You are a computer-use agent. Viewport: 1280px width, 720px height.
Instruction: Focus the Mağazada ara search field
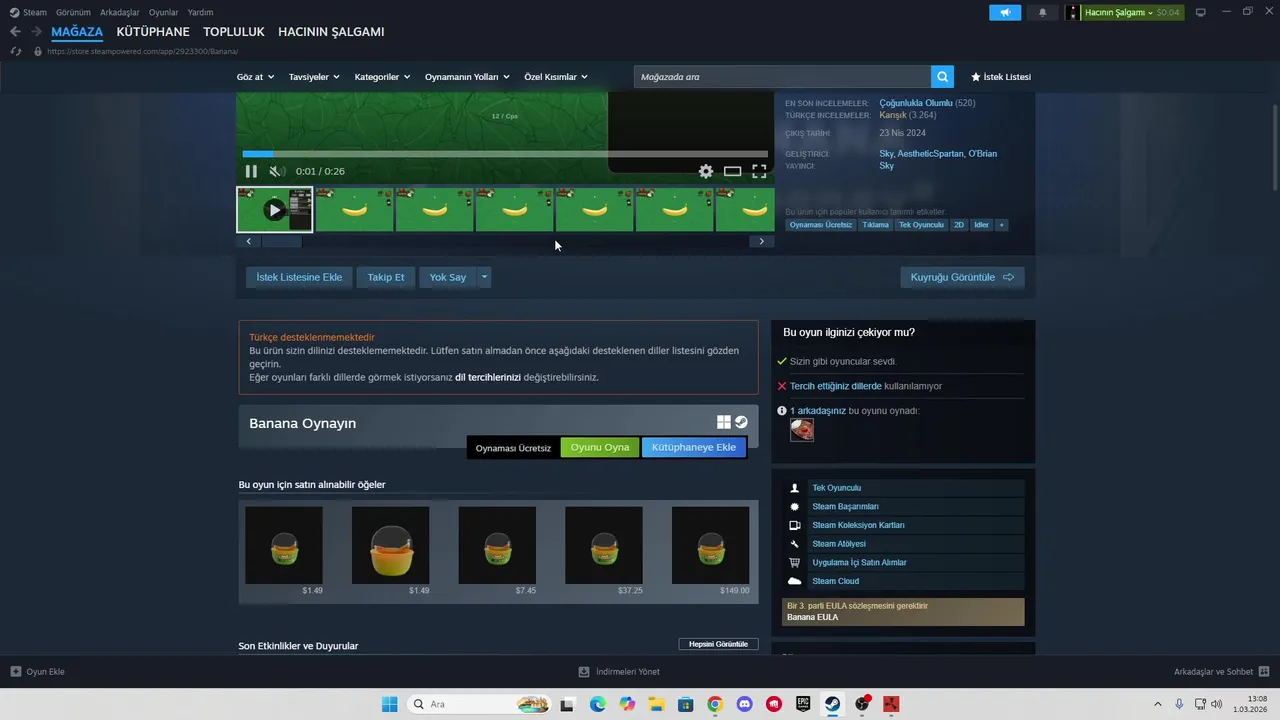(782, 77)
